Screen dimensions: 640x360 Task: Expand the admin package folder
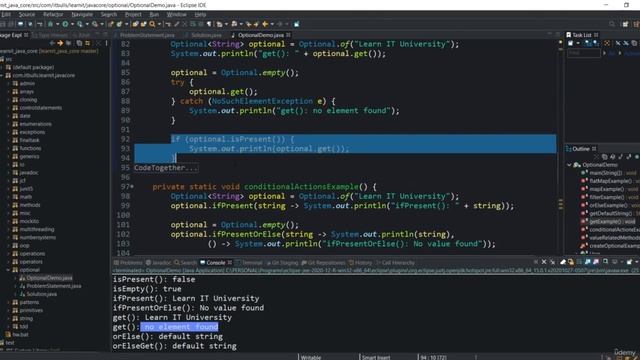click(x=8, y=84)
